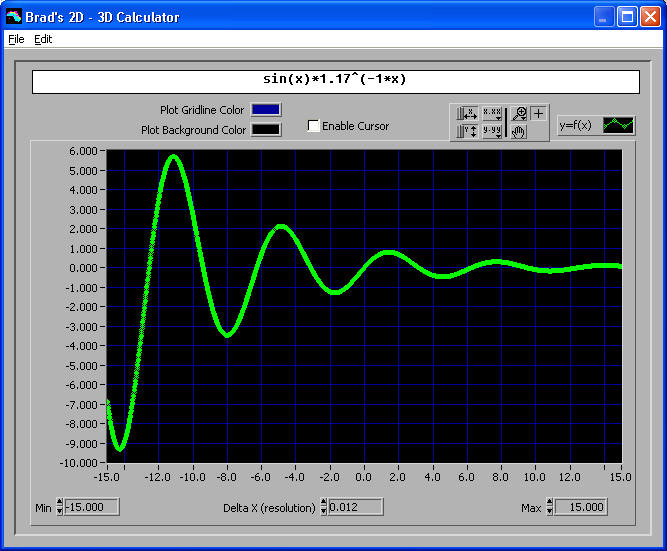Open the Edit menu
Screen dimensions: 667x551
[x=43, y=39]
